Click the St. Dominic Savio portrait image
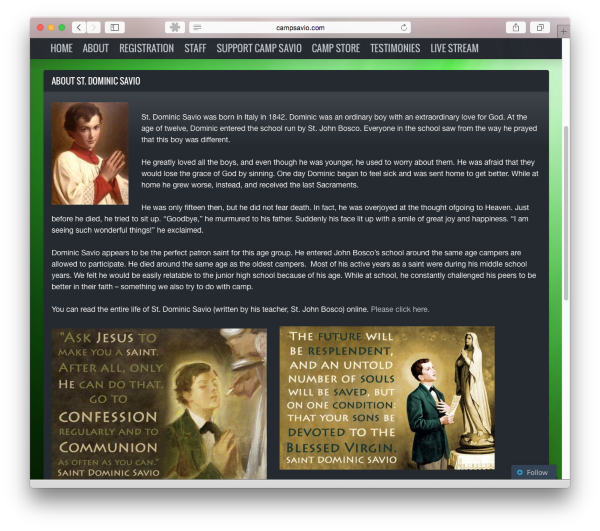 click(90, 153)
